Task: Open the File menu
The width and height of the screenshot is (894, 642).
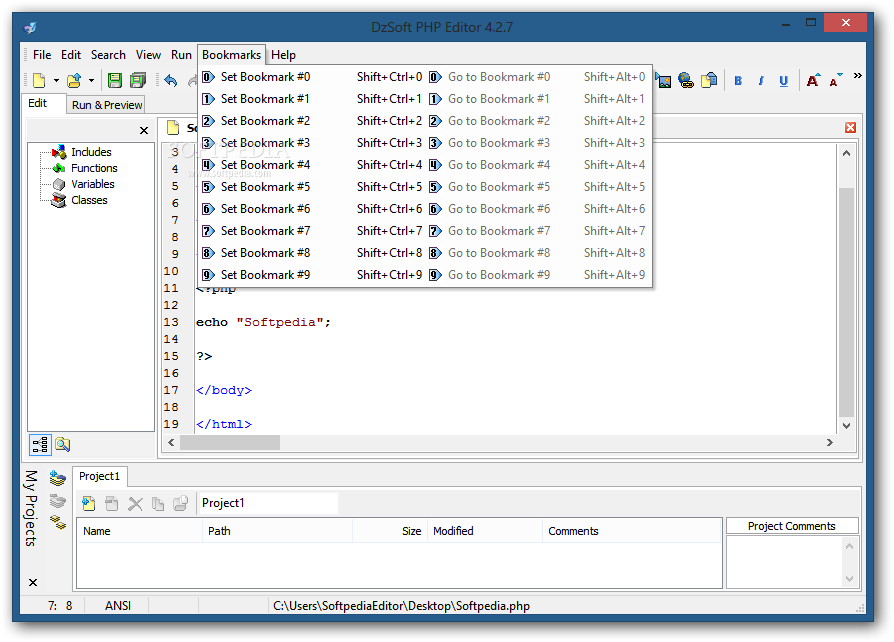Action: [x=42, y=55]
